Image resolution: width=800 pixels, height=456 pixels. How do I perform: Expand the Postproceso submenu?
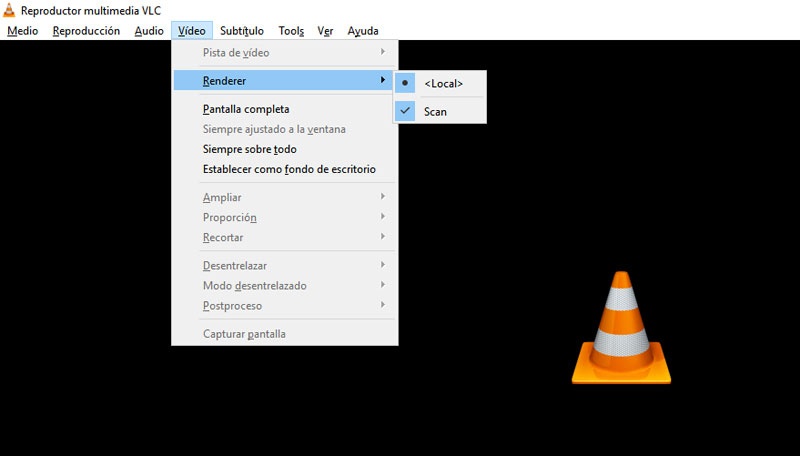[x=285, y=306]
